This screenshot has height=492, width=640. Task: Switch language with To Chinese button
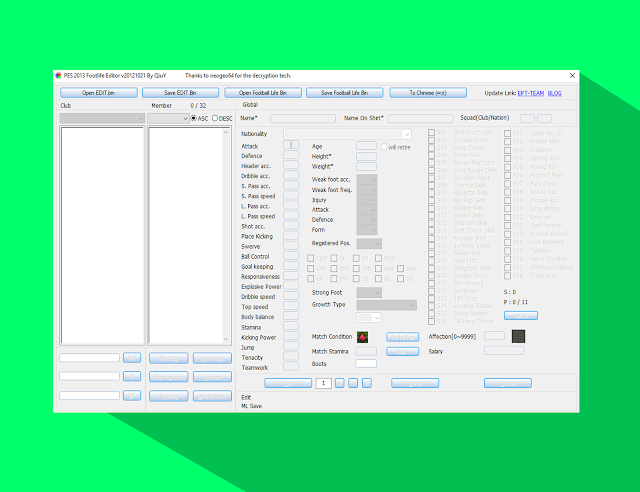pos(428,93)
